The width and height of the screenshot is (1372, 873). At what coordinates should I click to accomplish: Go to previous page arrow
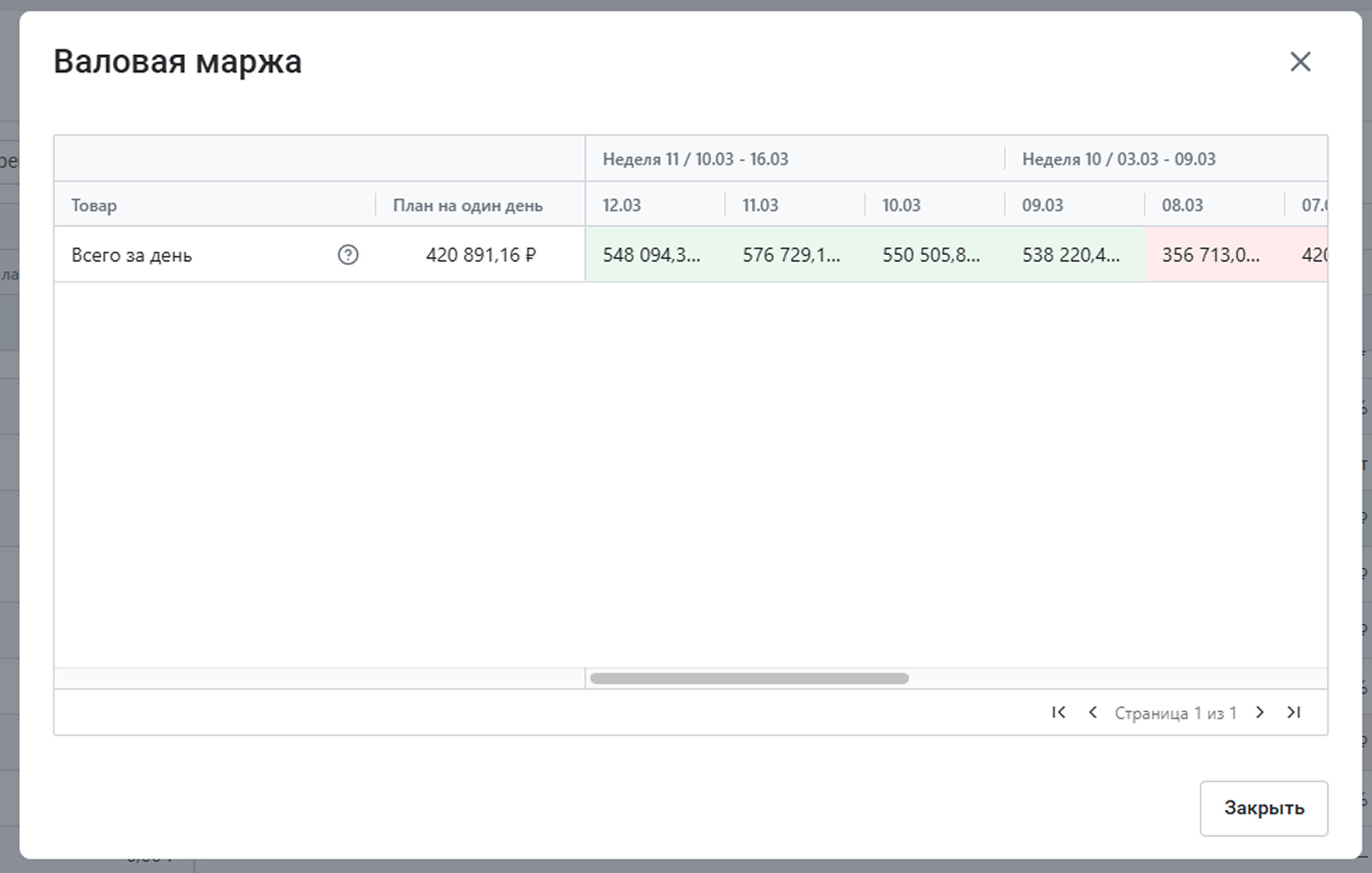[1092, 712]
